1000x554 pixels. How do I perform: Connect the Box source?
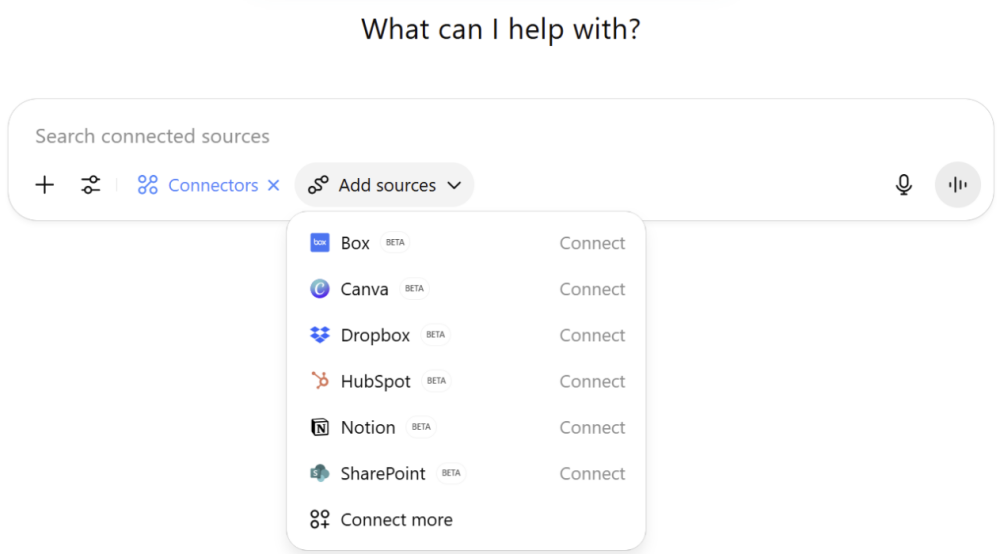(592, 243)
